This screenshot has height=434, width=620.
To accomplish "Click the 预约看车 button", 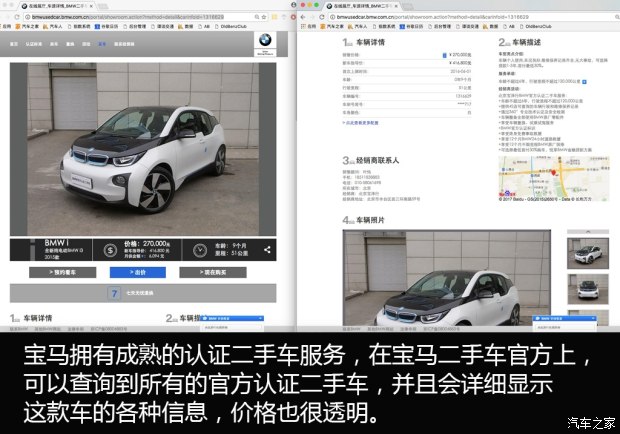I will [x=62, y=272].
